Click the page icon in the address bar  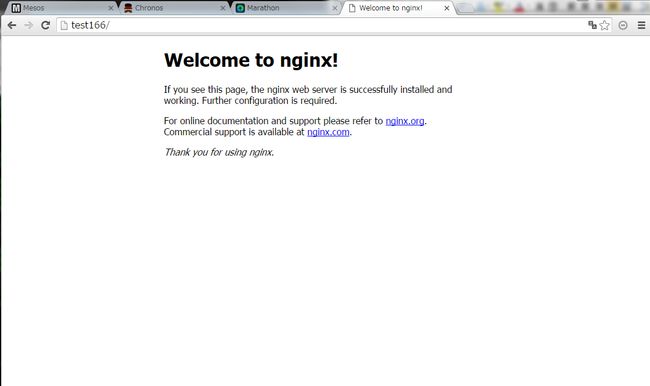click(x=64, y=25)
